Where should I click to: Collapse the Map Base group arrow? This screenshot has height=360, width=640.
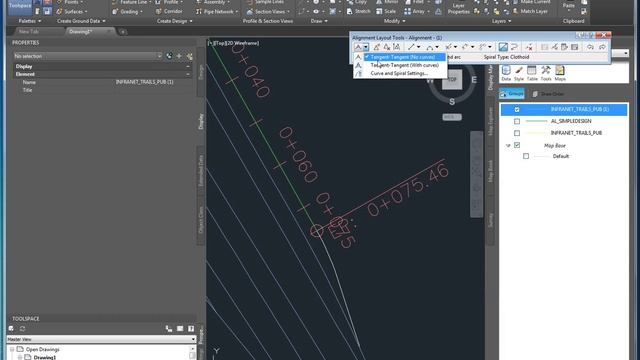(508, 146)
